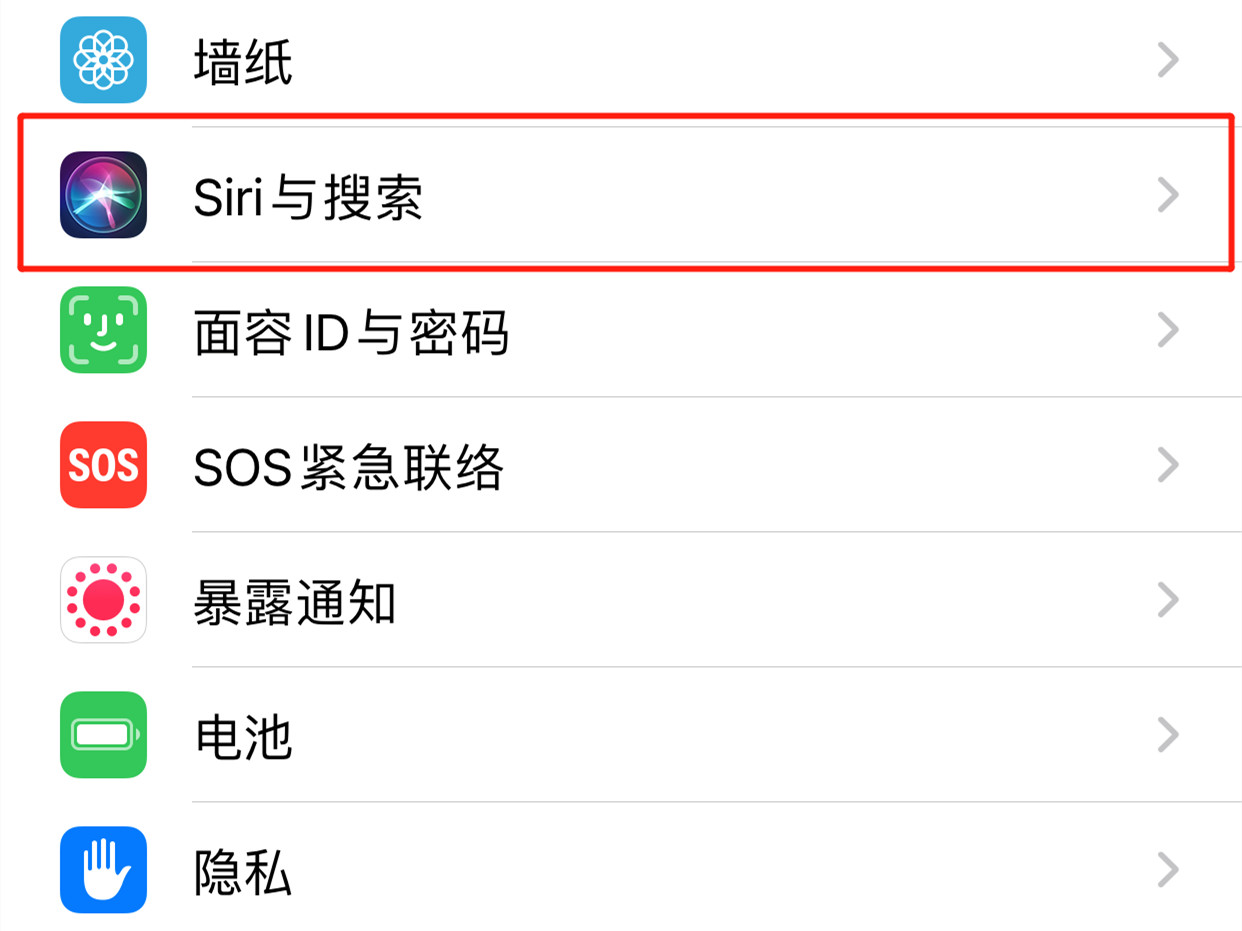Tap the Siri orb icon

[103, 195]
